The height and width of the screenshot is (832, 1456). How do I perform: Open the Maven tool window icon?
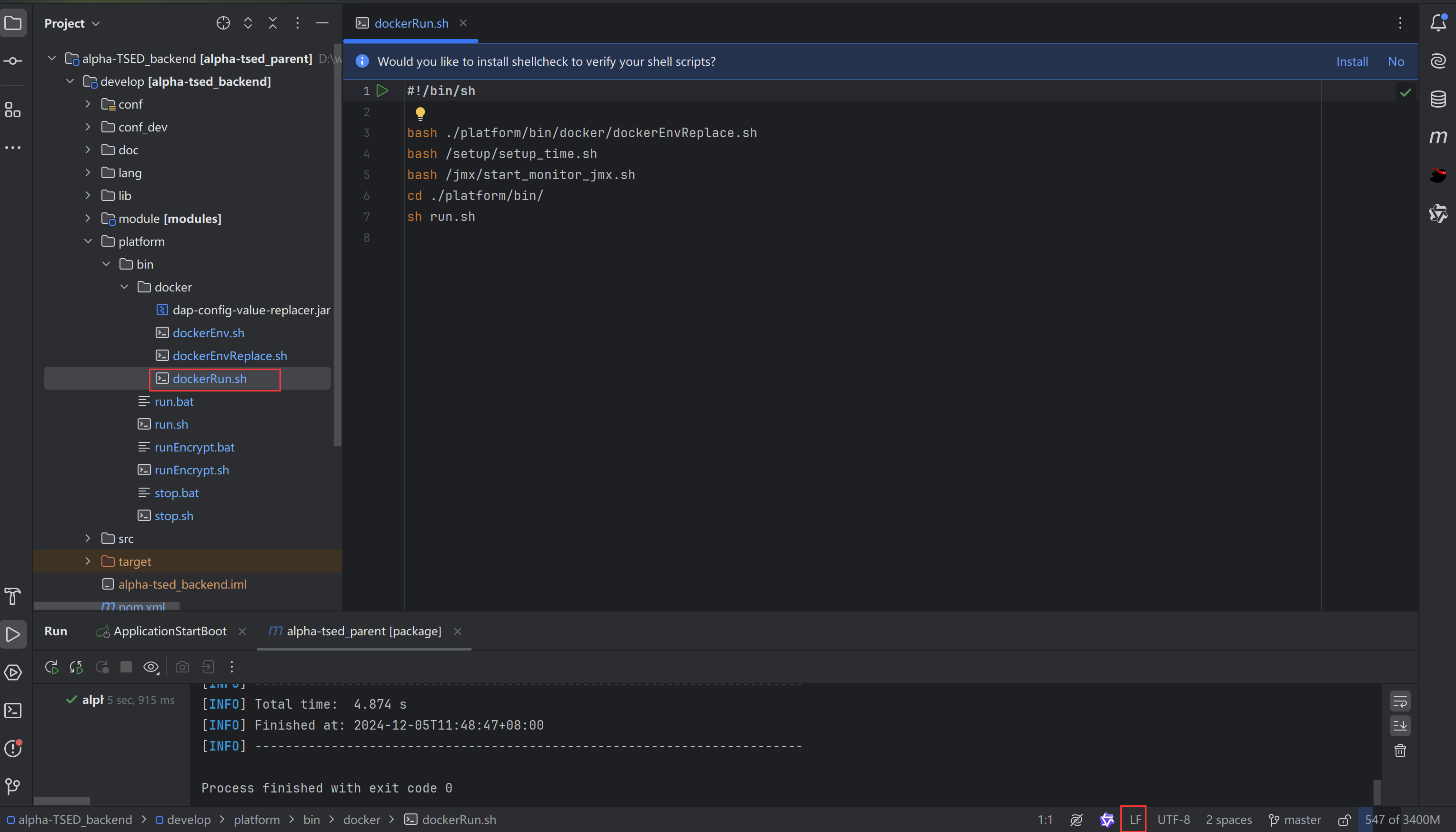tap(1438, 137)
